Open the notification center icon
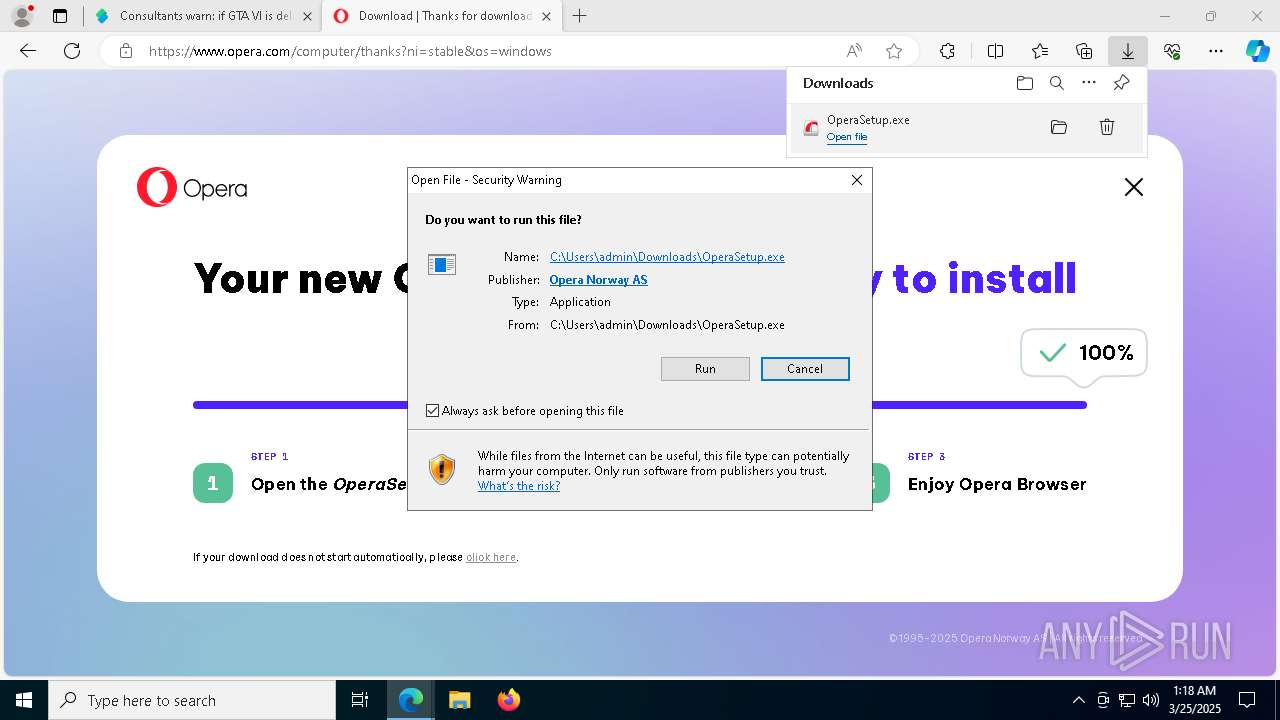The width and height of the screenshot is (1280, 720). click(1247, 700)
